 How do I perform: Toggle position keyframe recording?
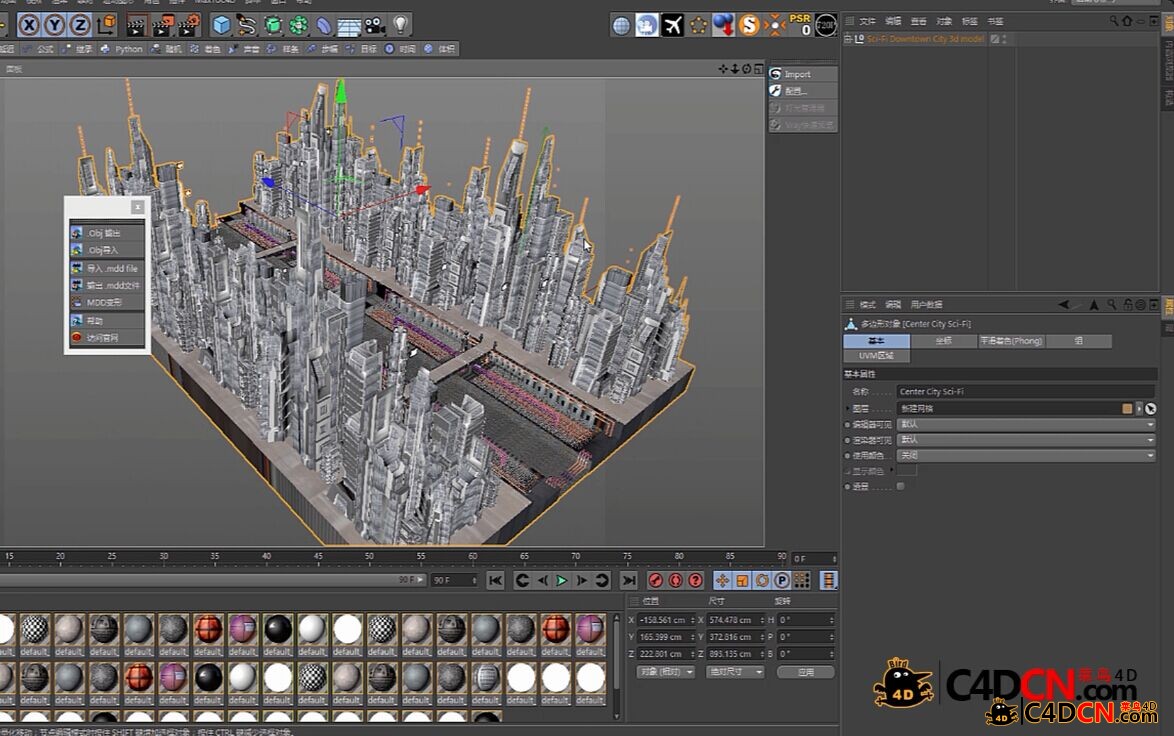(723, 580)
